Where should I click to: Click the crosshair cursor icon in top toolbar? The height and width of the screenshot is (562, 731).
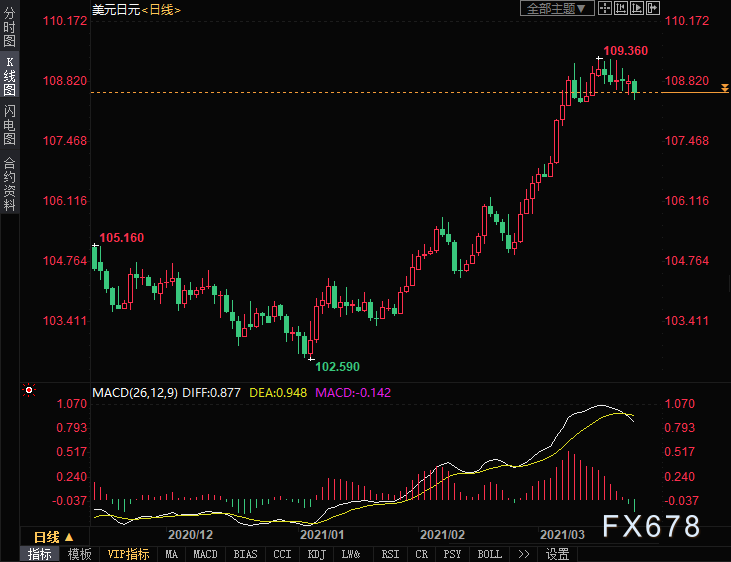tap(606, 8)
